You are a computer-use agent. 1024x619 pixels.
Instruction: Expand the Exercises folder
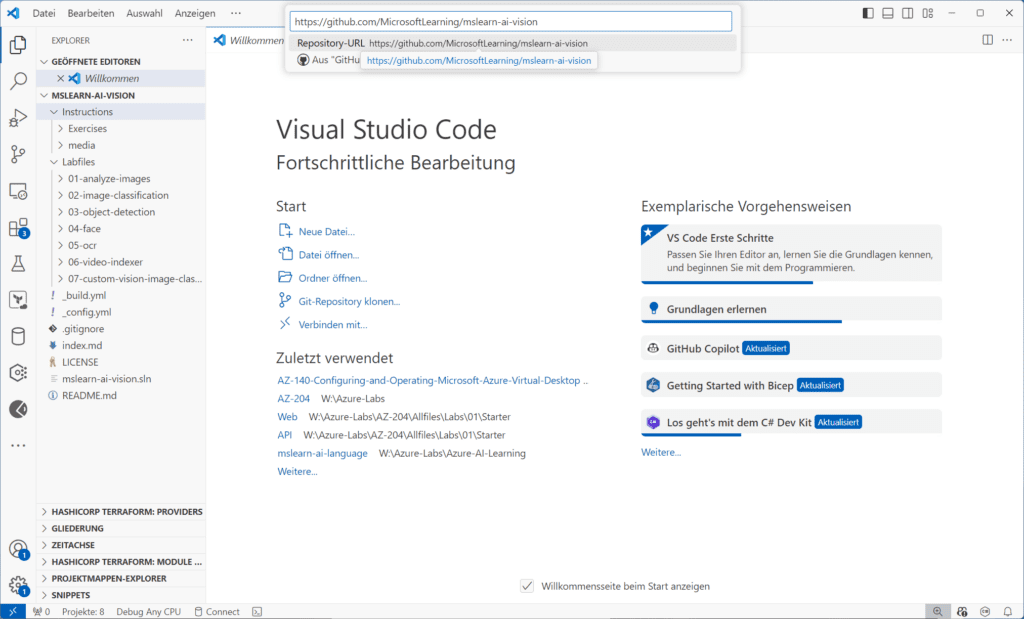point(121,129)
